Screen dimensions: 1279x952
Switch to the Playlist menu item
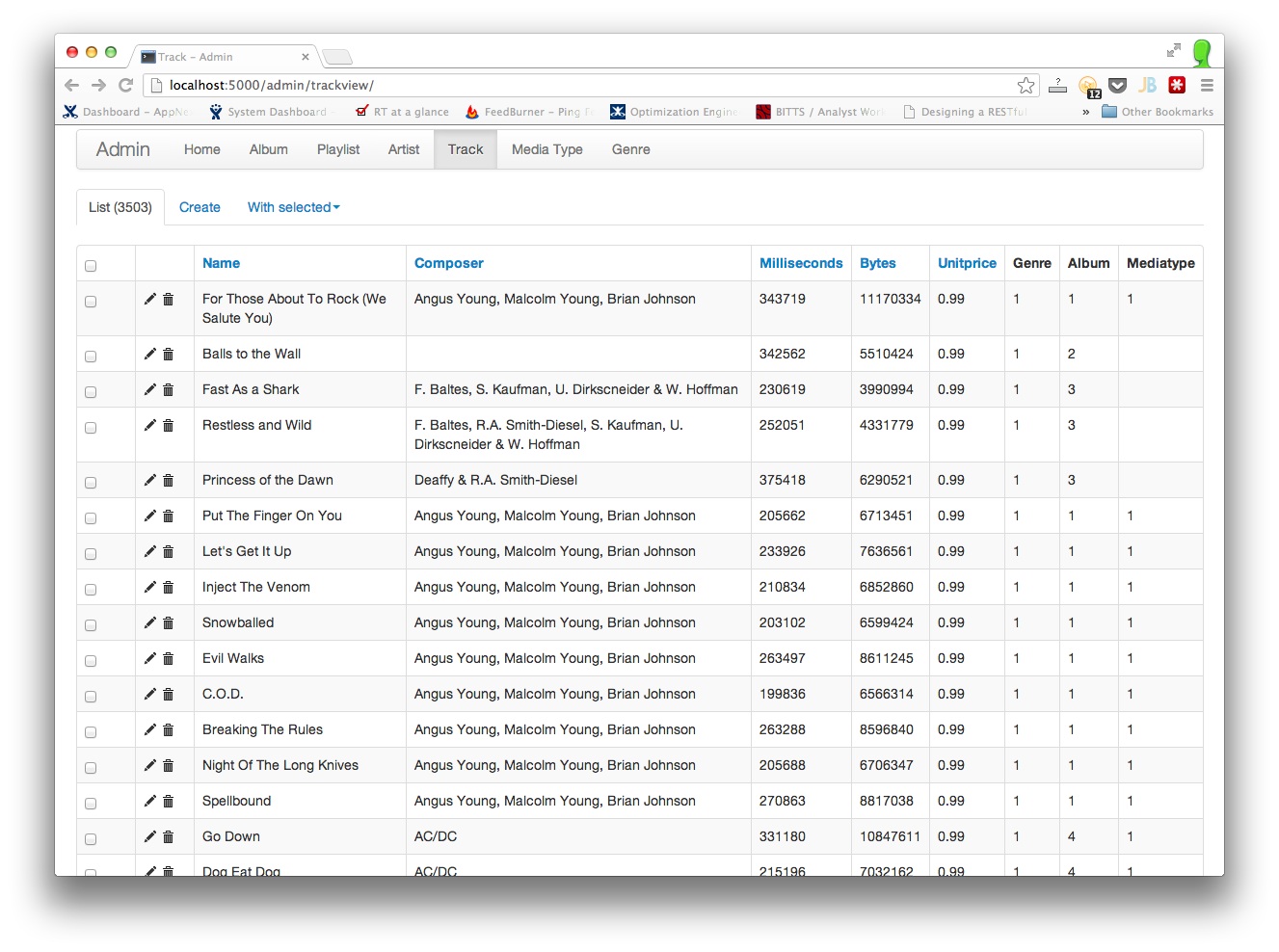tap(338, 149)
